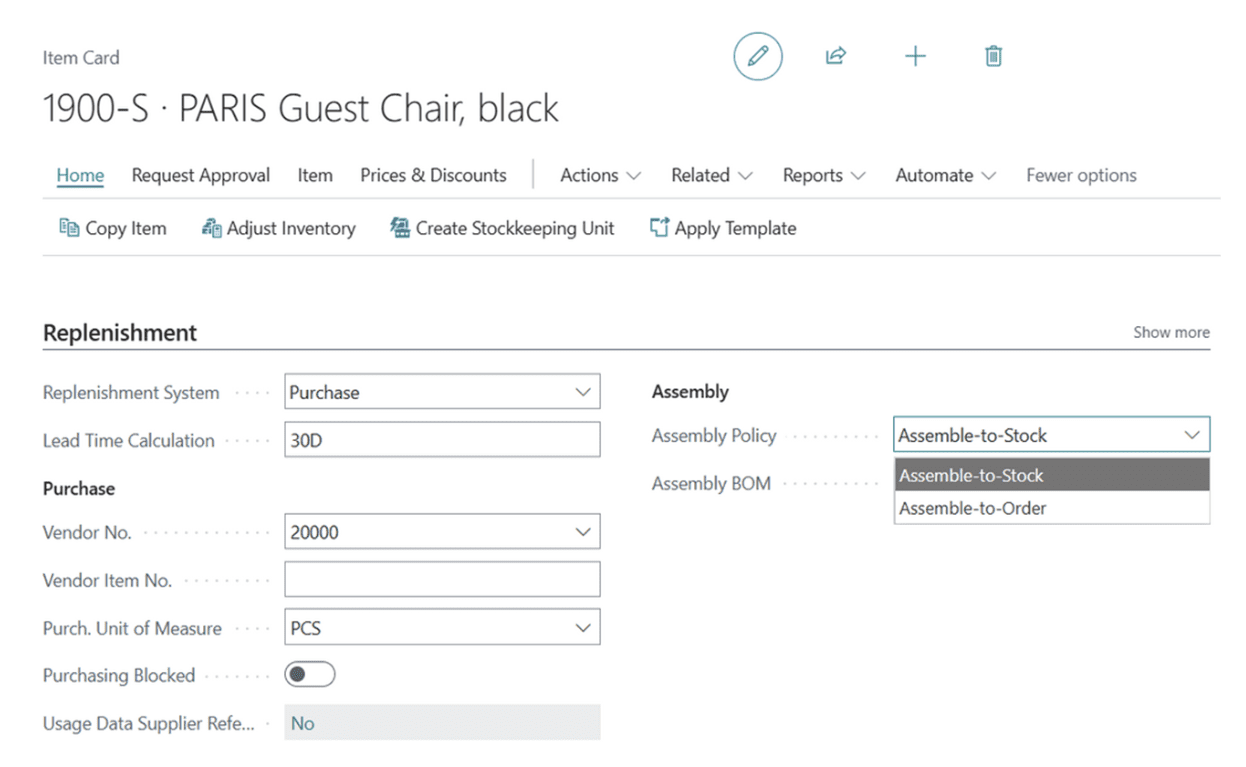Click the pencil edit icon

758,56
